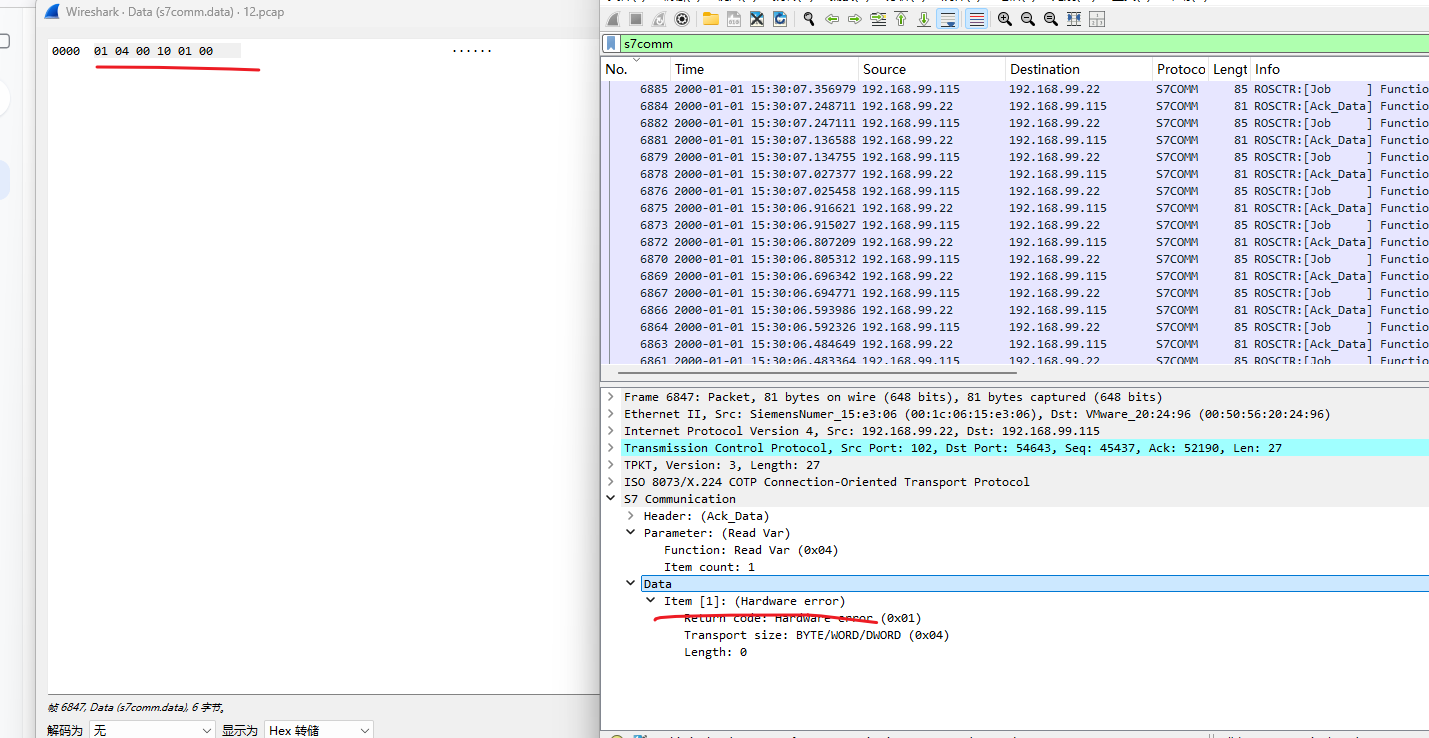Expand Transmission Control Protocol node

click(611, 448)
